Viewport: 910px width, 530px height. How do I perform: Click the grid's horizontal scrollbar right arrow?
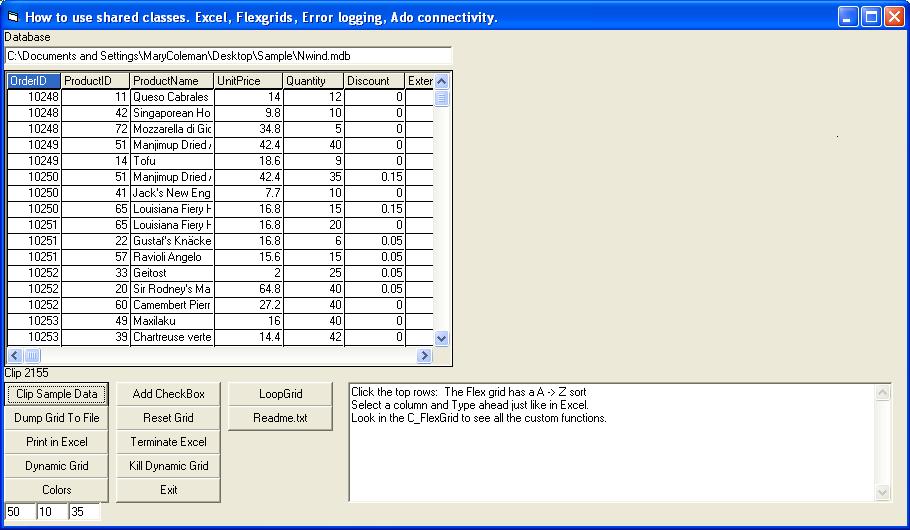coord(425,355)
